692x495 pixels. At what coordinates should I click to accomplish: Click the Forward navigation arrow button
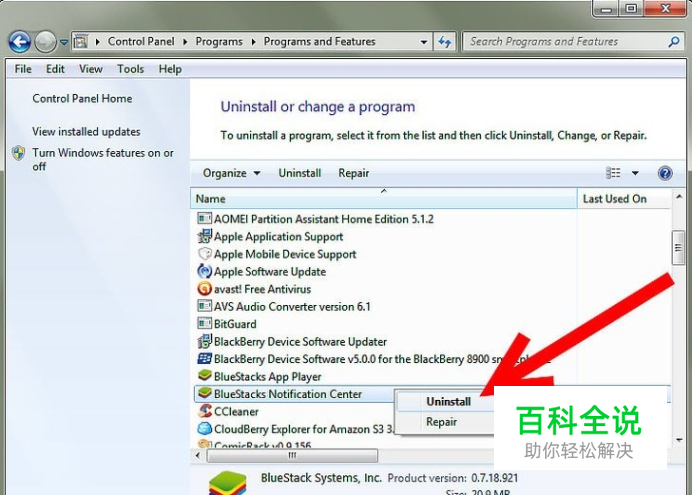pos(45,42)
